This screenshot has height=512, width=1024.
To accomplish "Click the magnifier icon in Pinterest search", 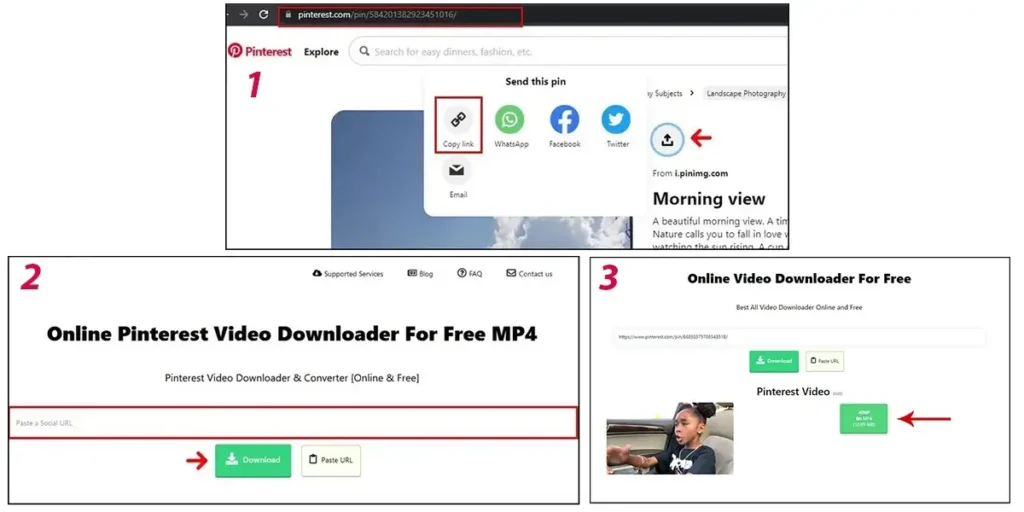I will click(x=364, y=51).
